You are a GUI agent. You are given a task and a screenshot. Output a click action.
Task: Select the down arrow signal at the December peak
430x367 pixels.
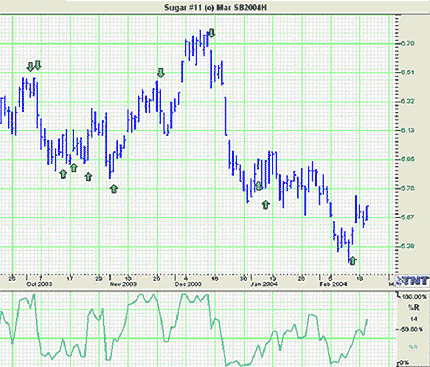click(212, 33)
